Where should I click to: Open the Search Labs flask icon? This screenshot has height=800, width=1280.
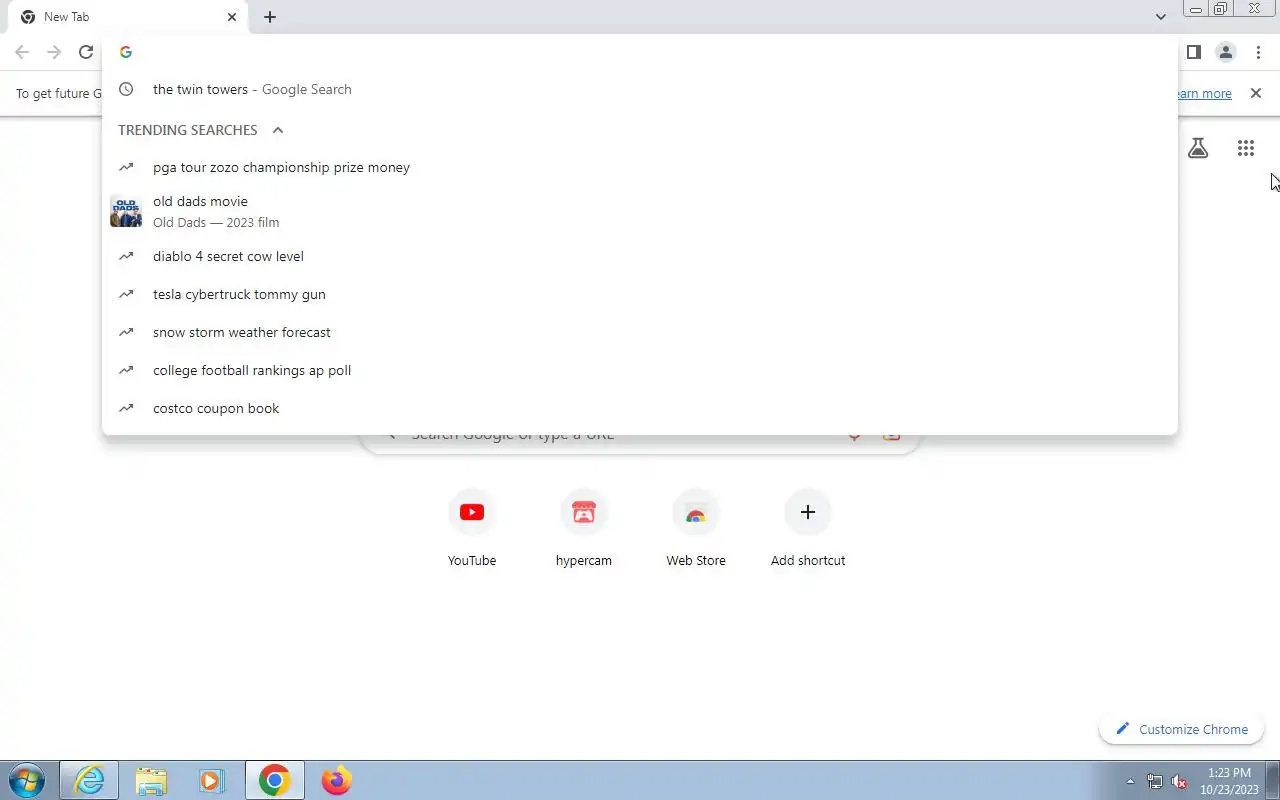pyautogui.click(x=1198, y=148)
